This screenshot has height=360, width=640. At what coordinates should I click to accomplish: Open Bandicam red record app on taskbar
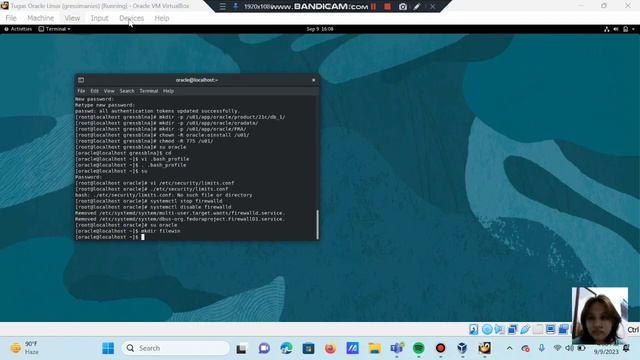pos(440,348)
